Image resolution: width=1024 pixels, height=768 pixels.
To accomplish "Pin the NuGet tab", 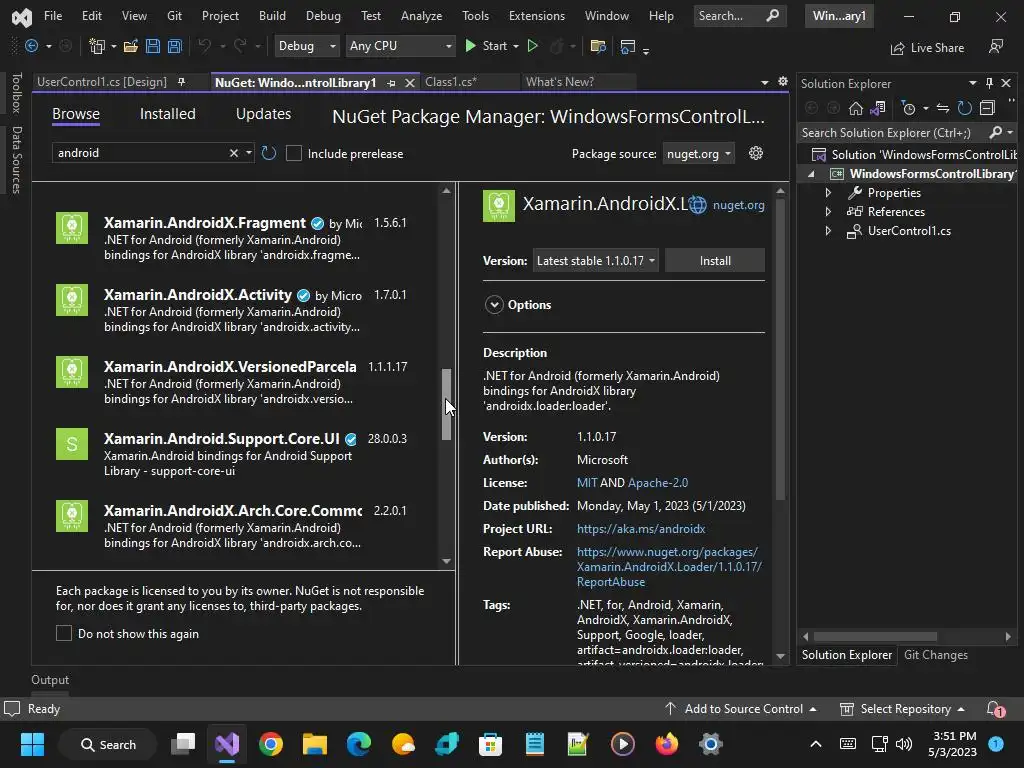I will click(391, 83).
